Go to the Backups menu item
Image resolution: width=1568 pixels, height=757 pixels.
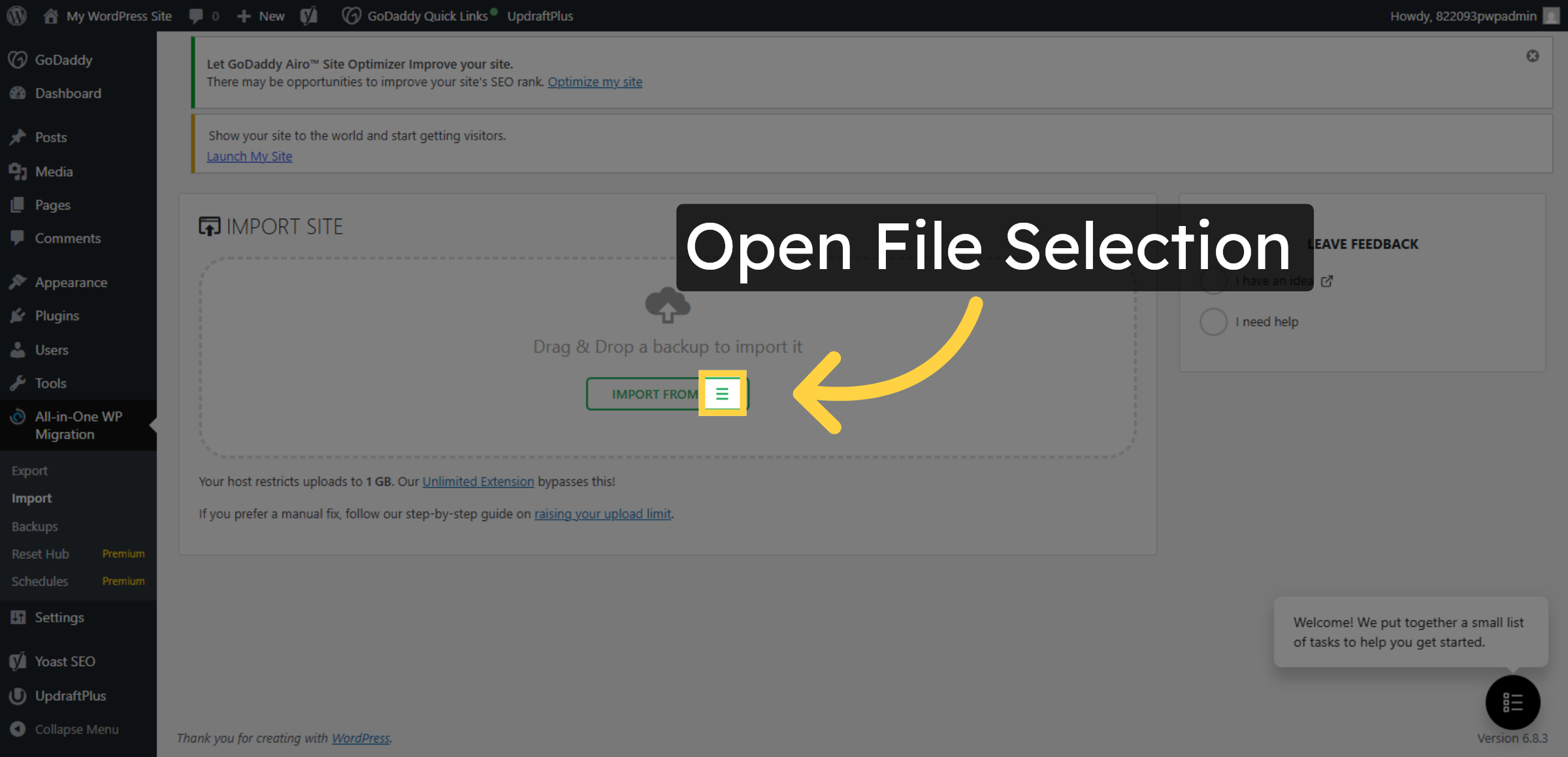click(34, 526)
